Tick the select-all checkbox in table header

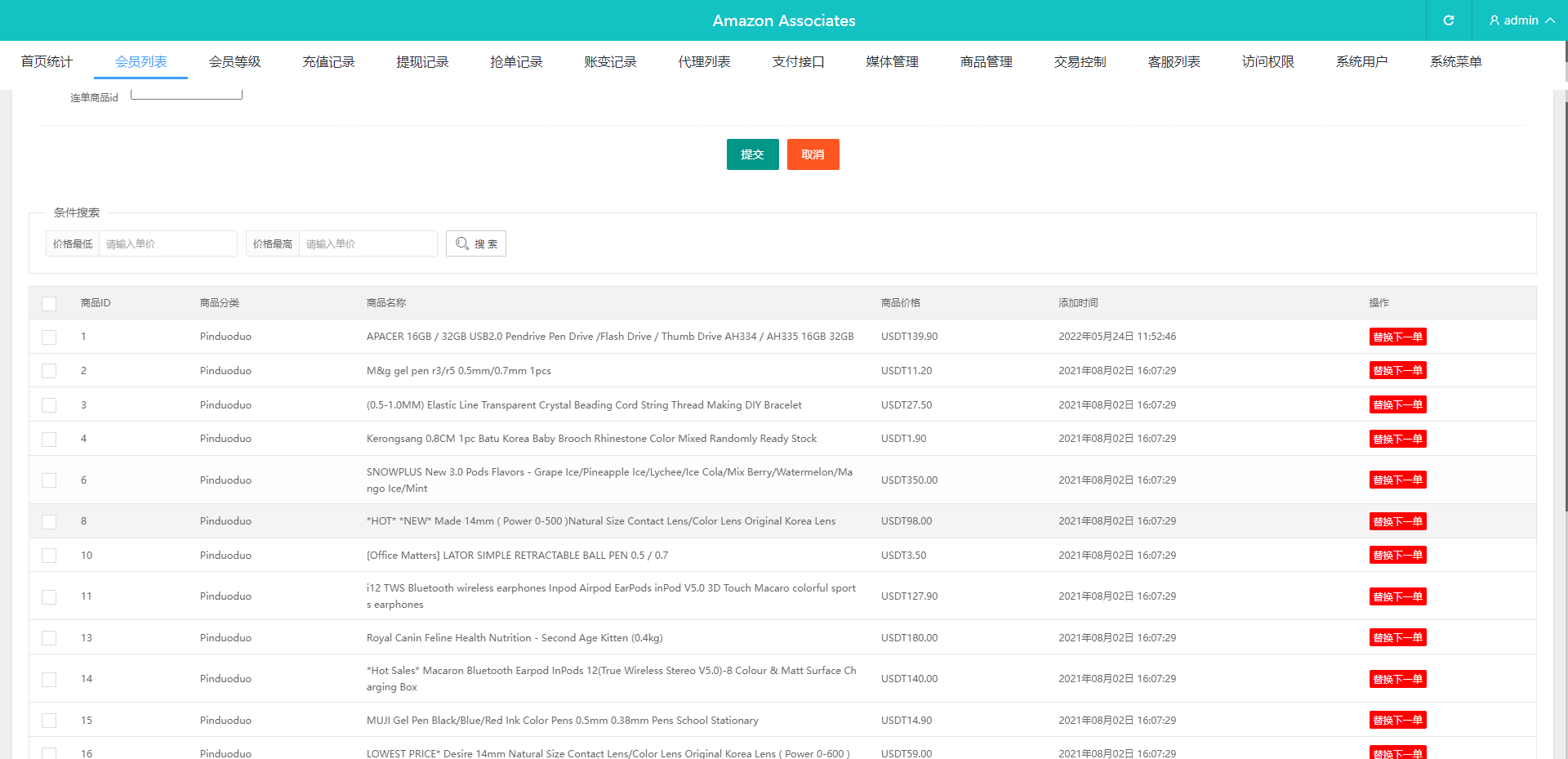49,303
